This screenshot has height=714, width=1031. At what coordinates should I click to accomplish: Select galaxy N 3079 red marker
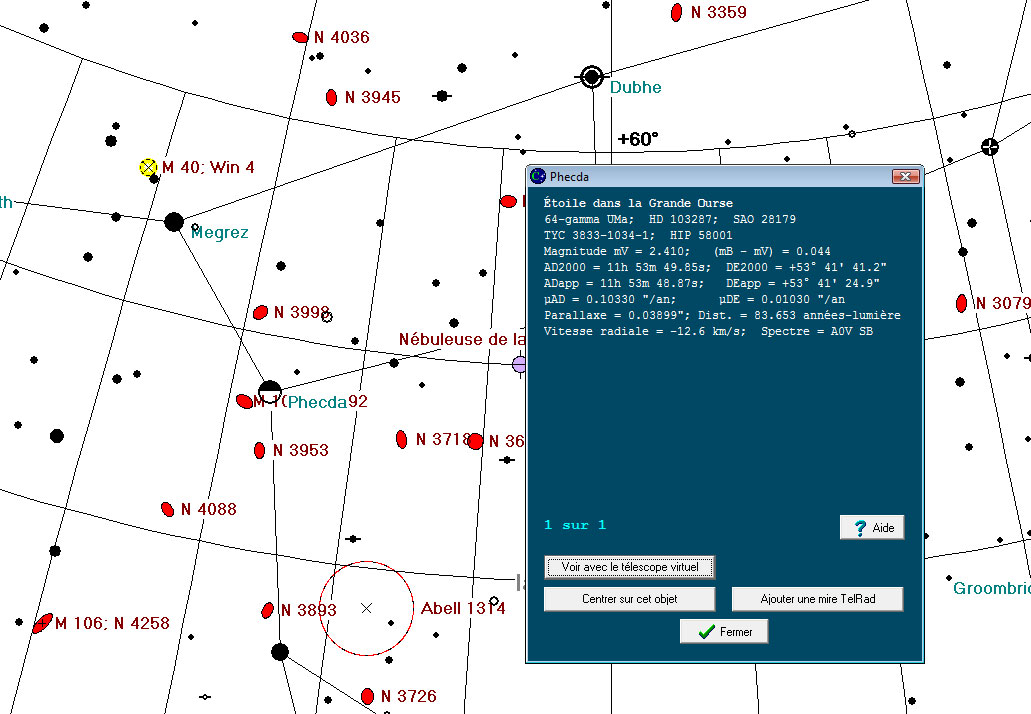pos(961,303)
